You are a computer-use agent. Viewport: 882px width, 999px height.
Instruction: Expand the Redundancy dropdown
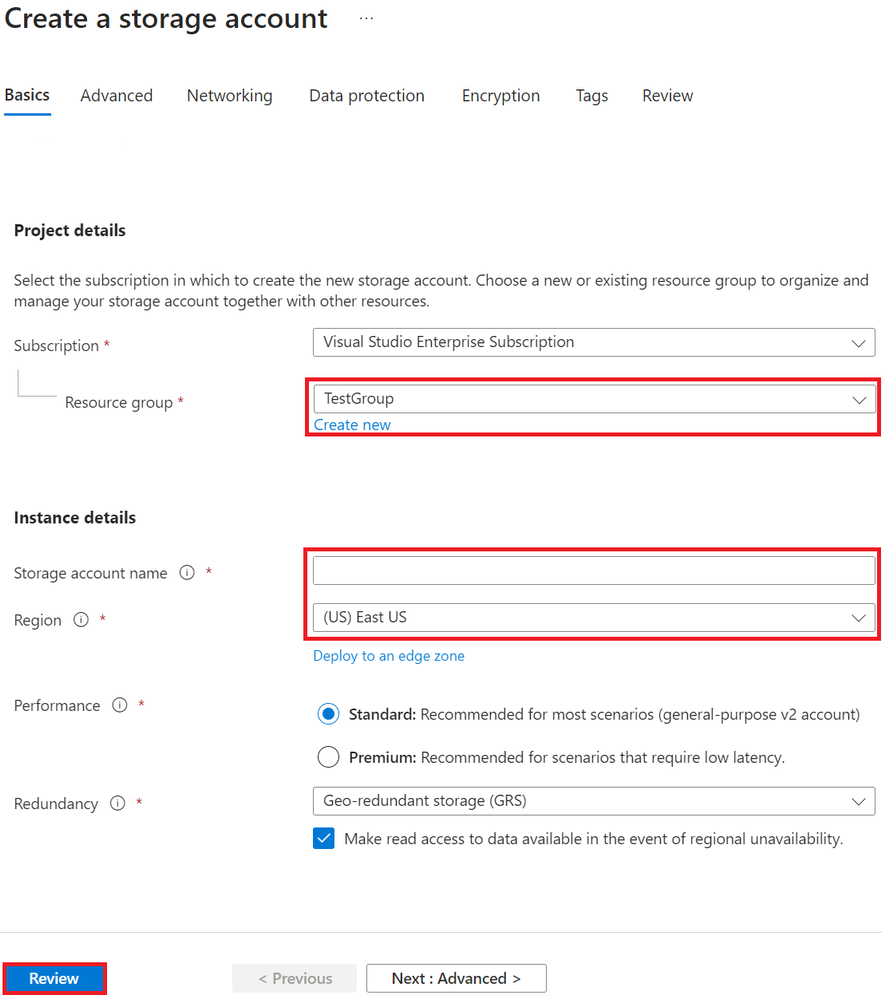[x=594, y=801]
